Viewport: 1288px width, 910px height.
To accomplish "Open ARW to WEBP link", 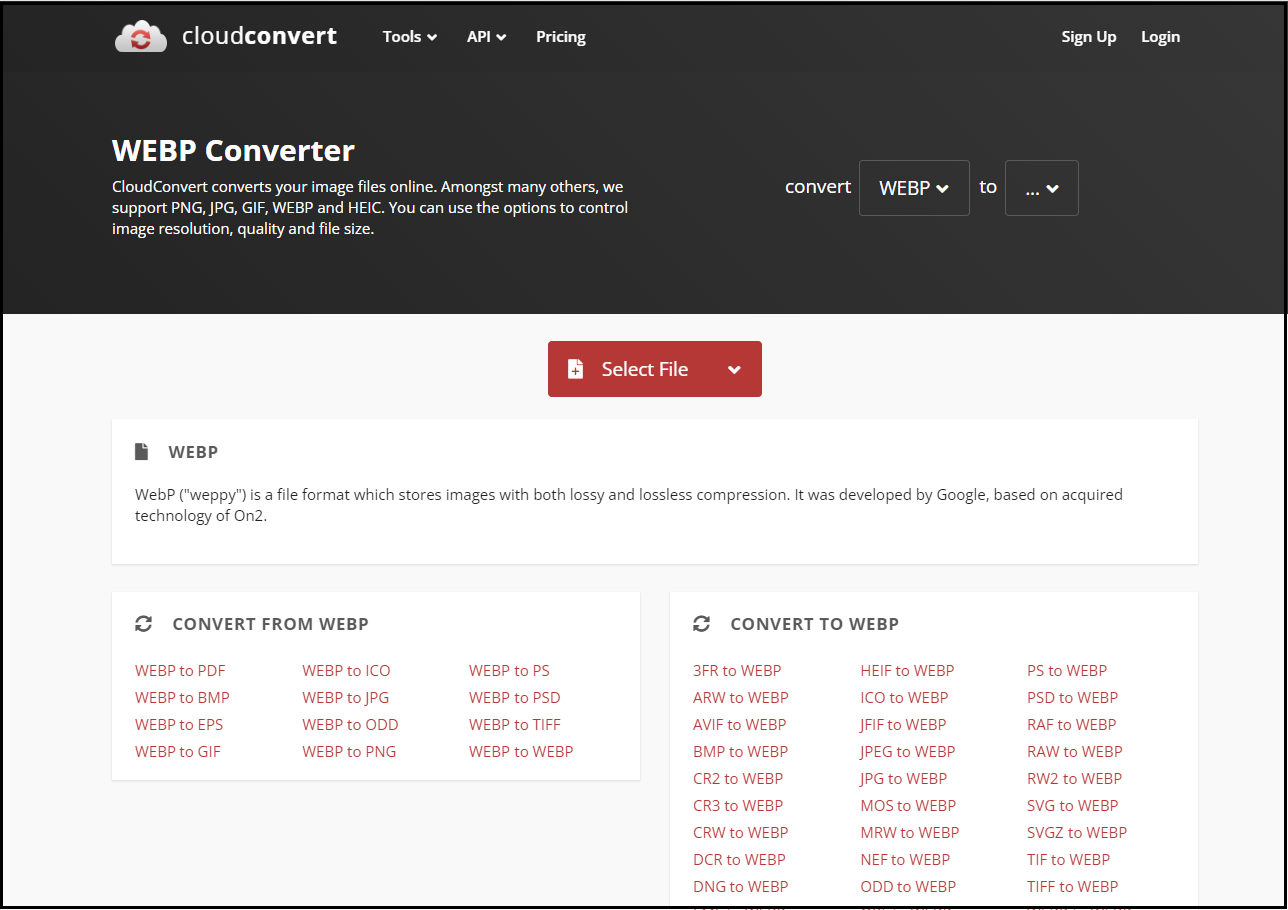I will tap(741, 698).
